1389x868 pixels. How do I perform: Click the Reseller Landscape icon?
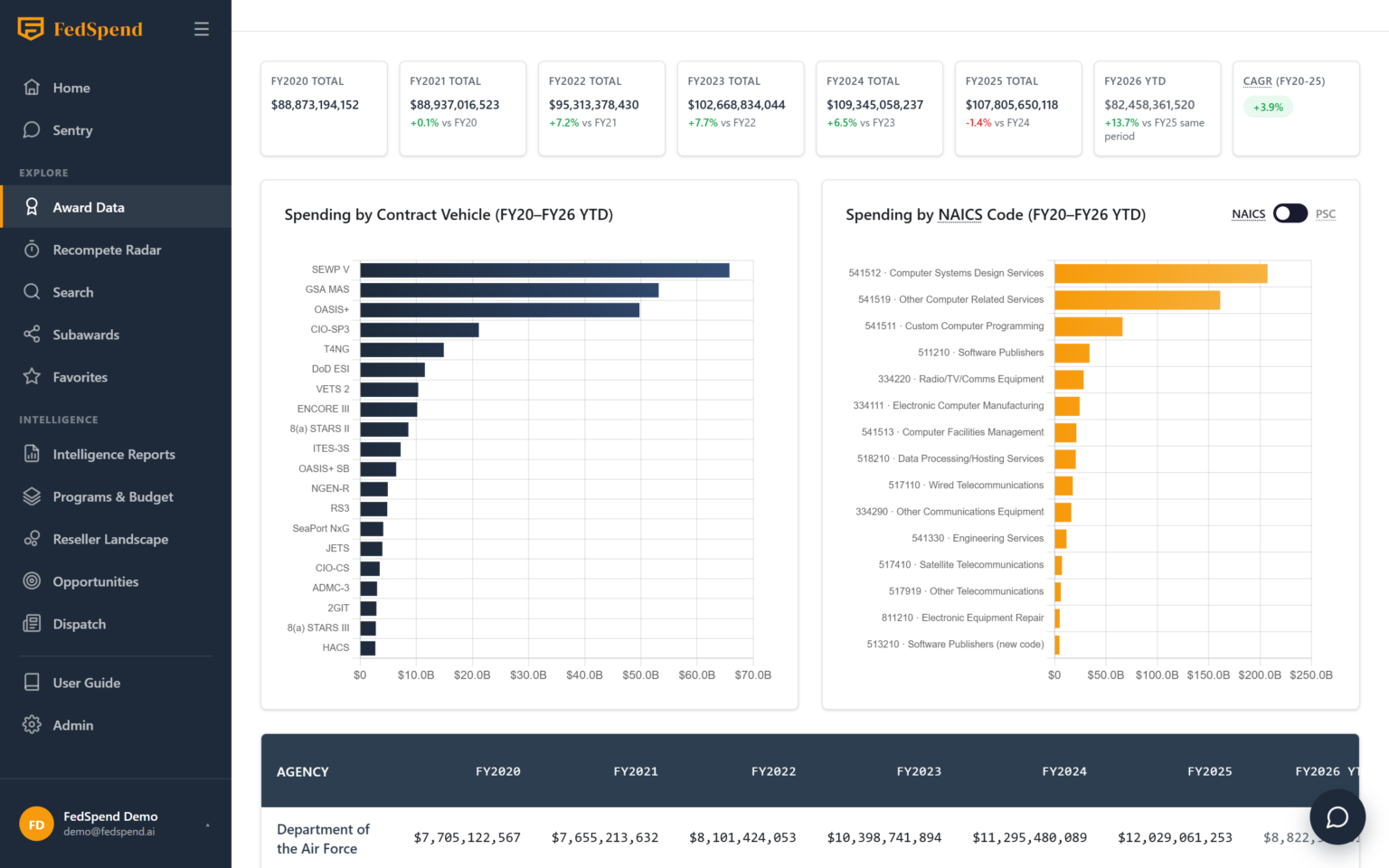32,539
